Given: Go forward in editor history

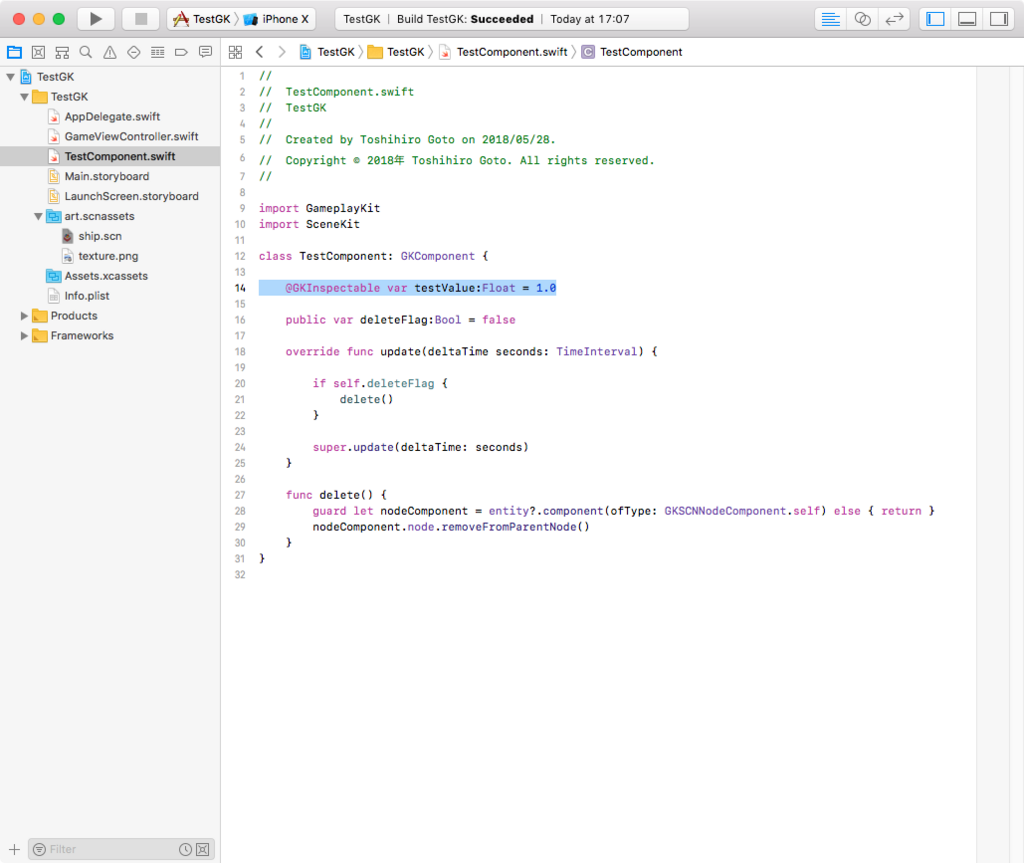Looking at the screenshot, I should coord(281,52).
